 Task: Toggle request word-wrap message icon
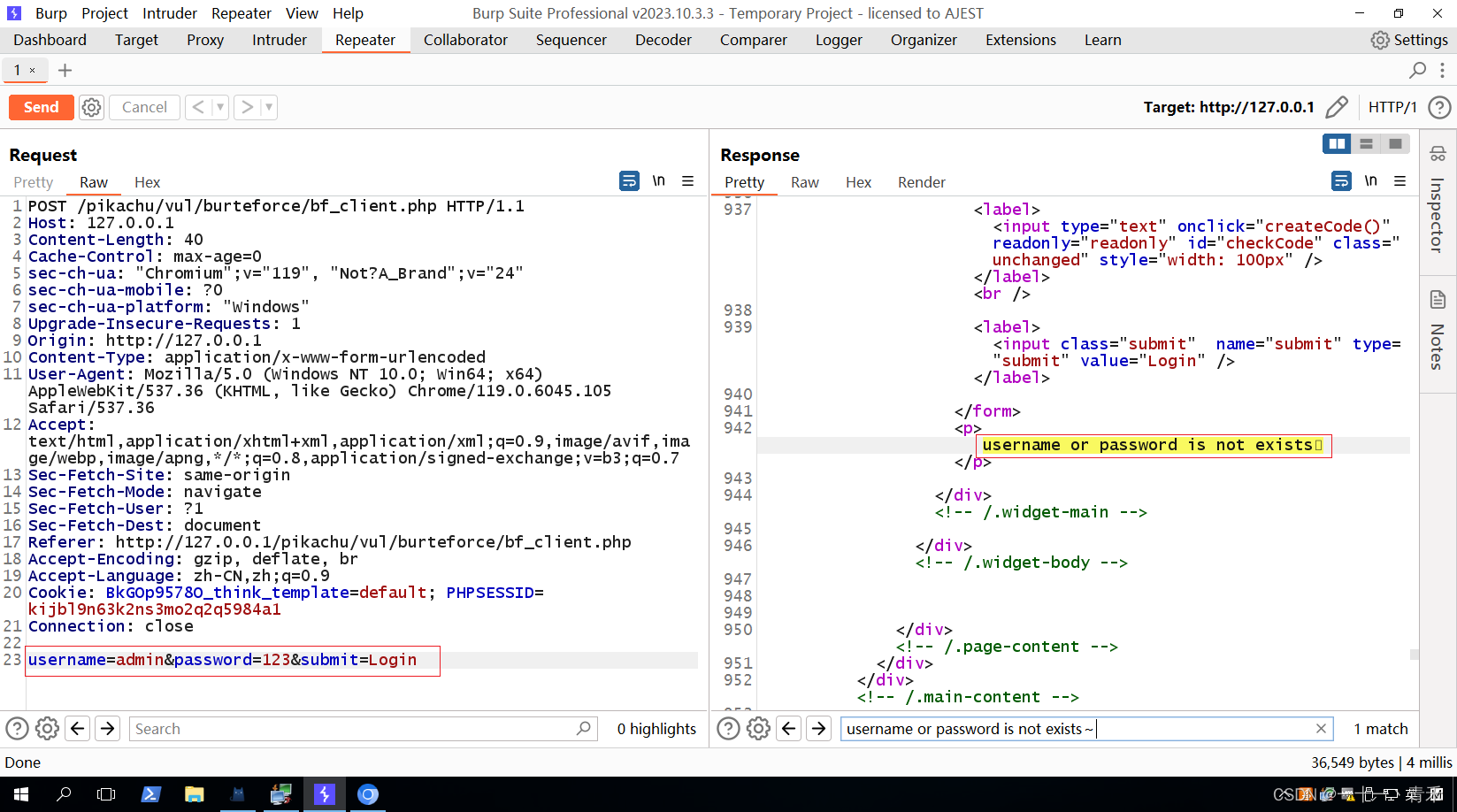point(629,181)
